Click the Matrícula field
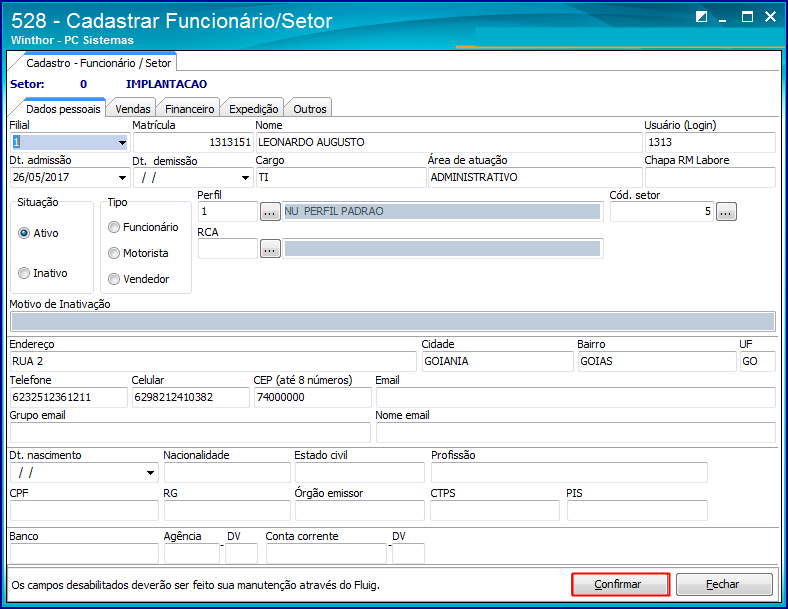The width and height of the screenshot is (788, 609). point(192,143)
